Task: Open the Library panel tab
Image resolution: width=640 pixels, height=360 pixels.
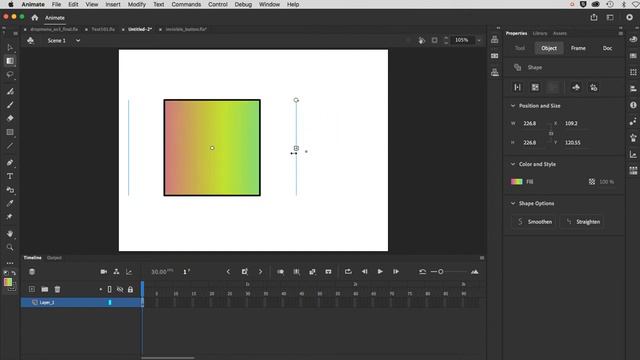Action: tap(540, 33)
